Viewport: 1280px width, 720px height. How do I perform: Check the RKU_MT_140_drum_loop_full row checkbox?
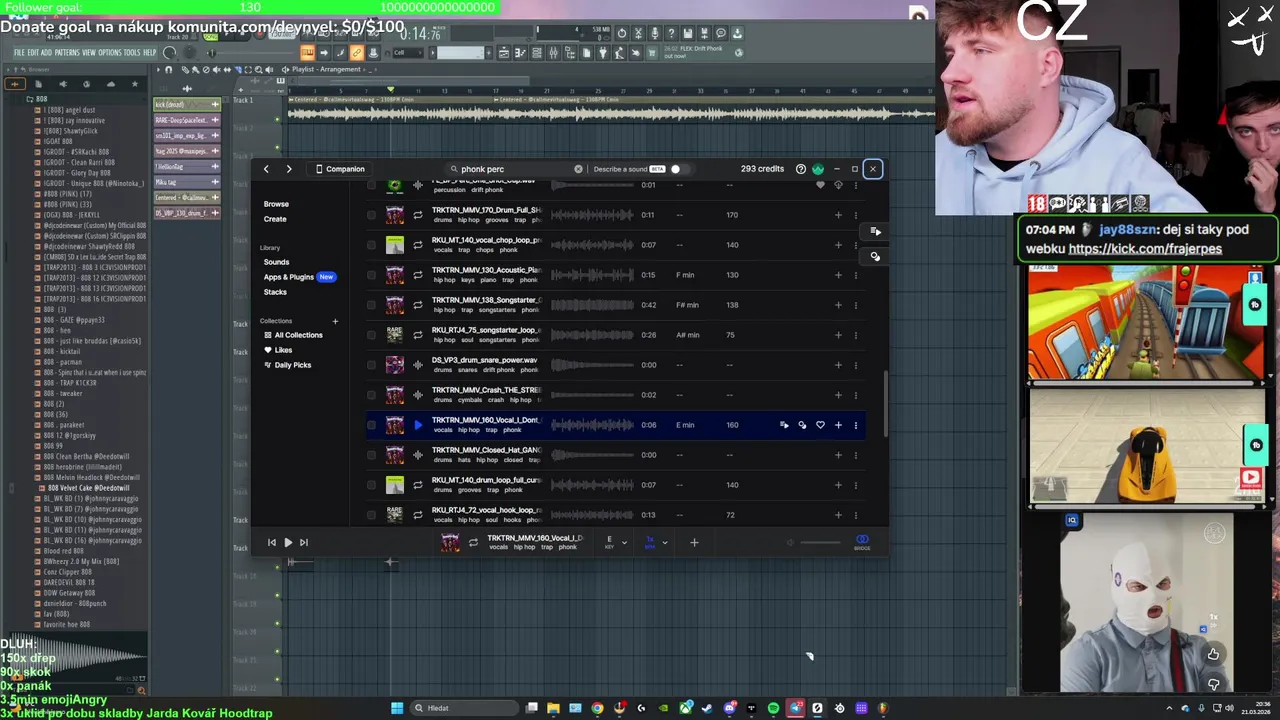click(372, 485)
